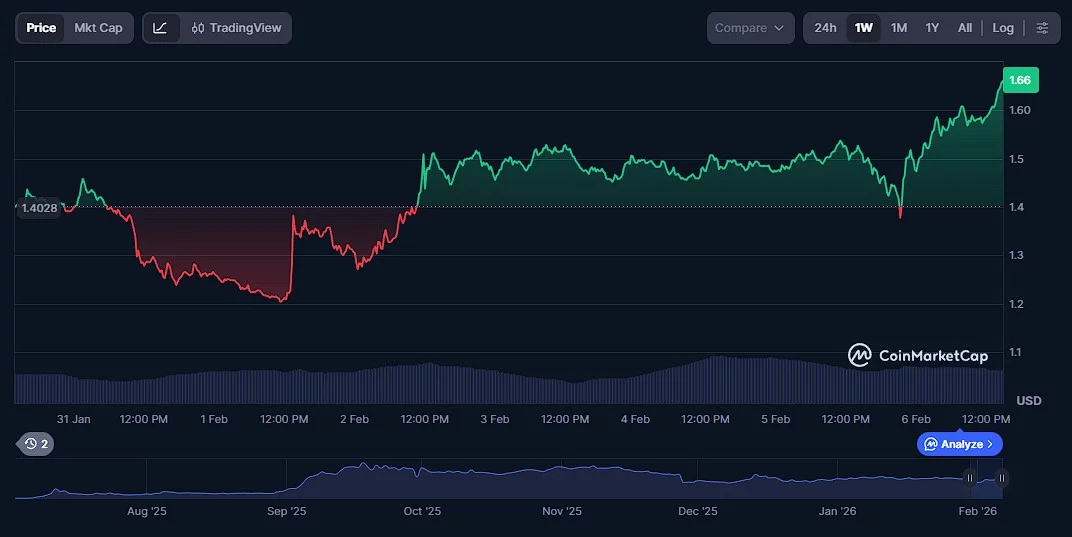Show the 1Y time range

pos(932,28)
